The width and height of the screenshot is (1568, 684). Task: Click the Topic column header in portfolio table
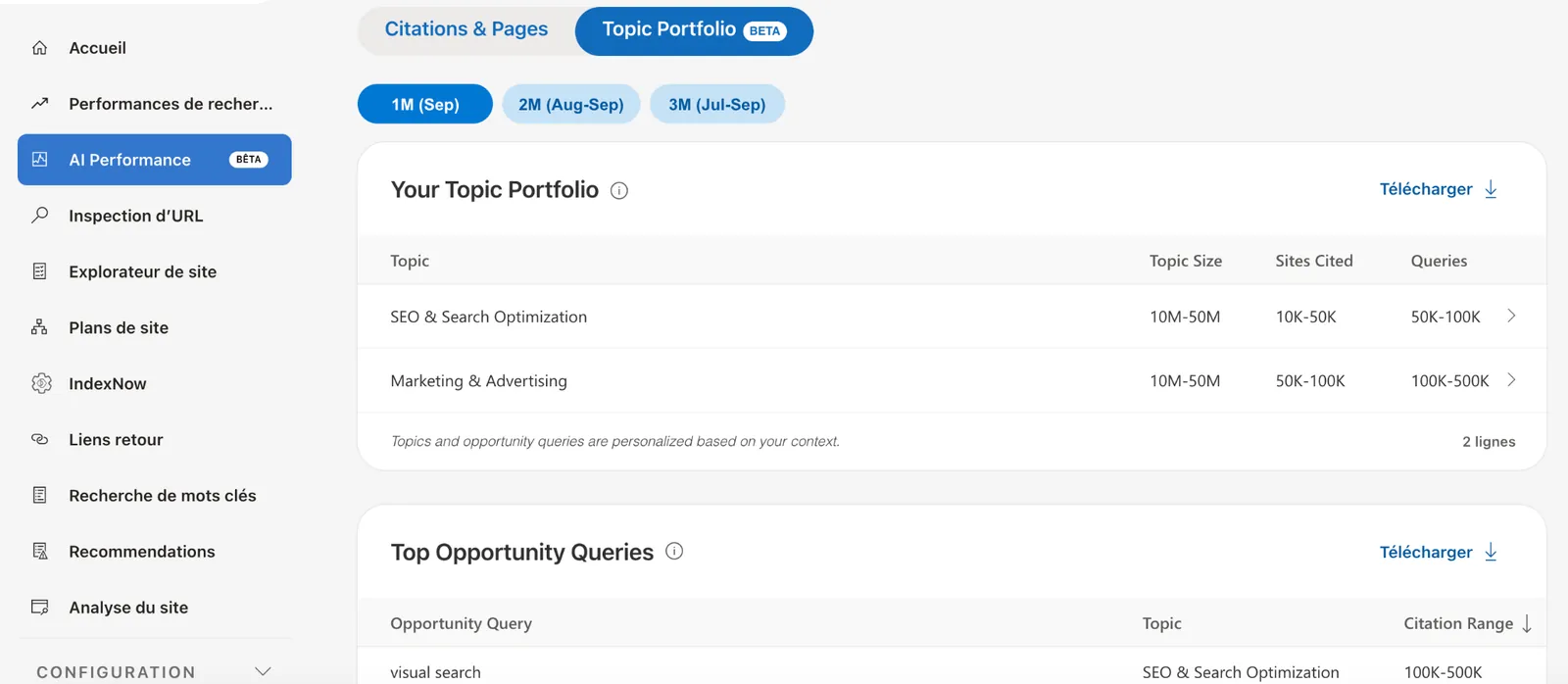[x=410, y=261]
